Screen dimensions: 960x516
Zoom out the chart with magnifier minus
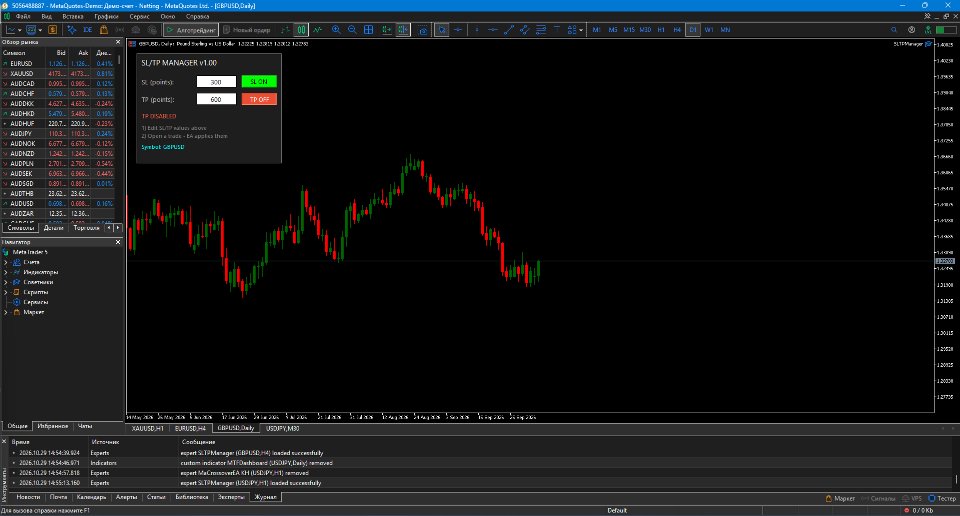pyautogui.click(x=352, y=29)
